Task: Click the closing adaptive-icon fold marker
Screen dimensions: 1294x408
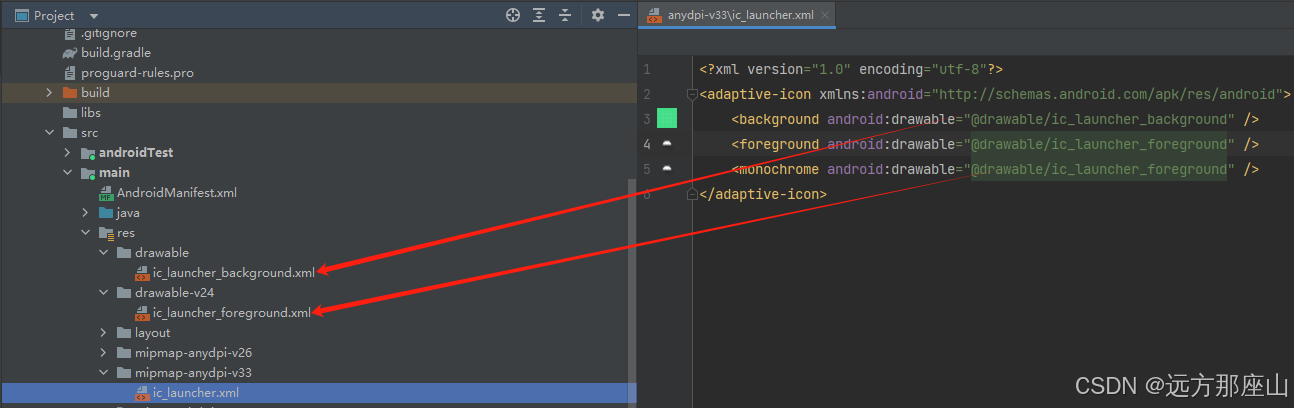Action: click(692, 194)
